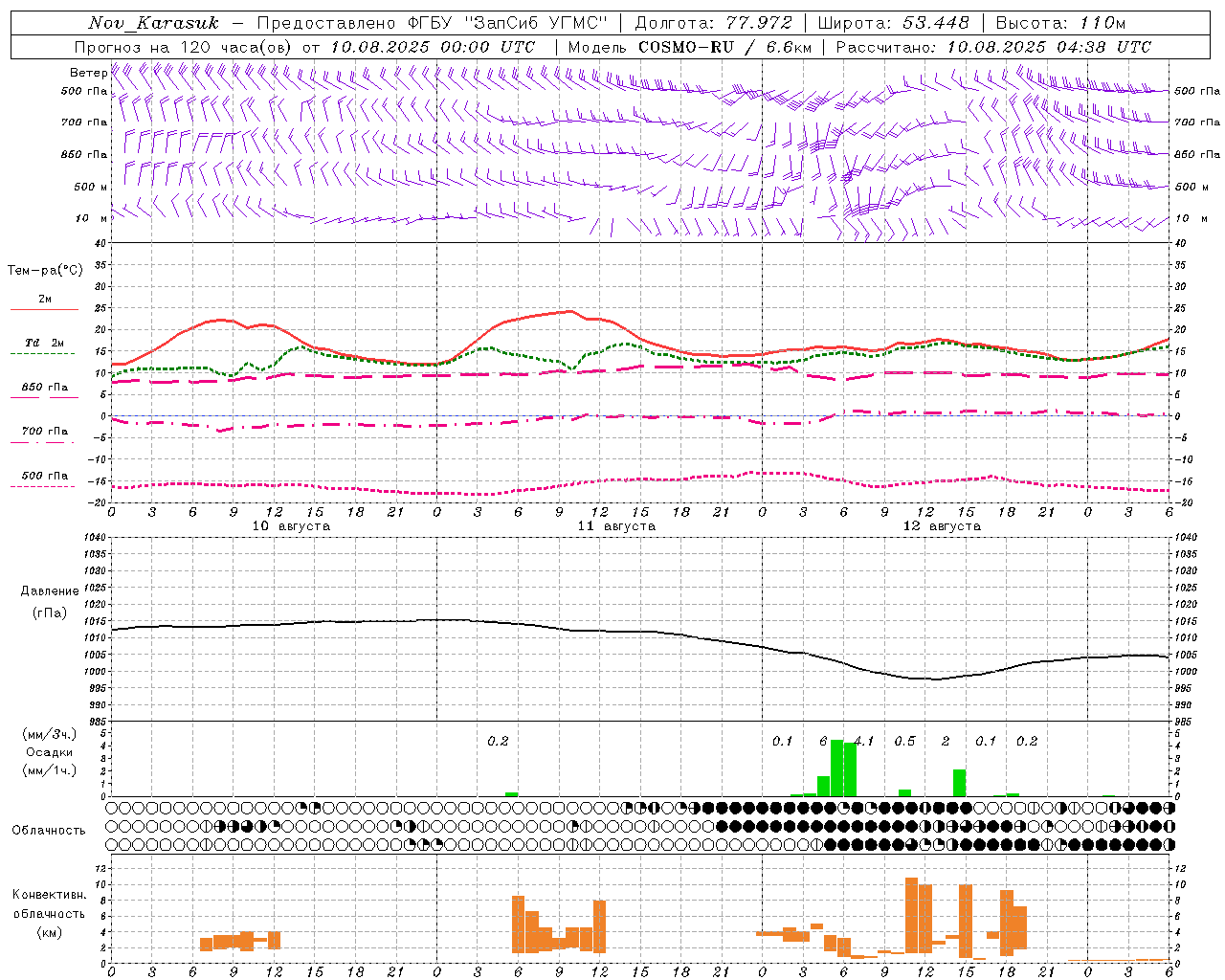1225x980 pixels.
Task: Click the 'Тем-ра(°C)' temperature panel label
Action: 45,271
